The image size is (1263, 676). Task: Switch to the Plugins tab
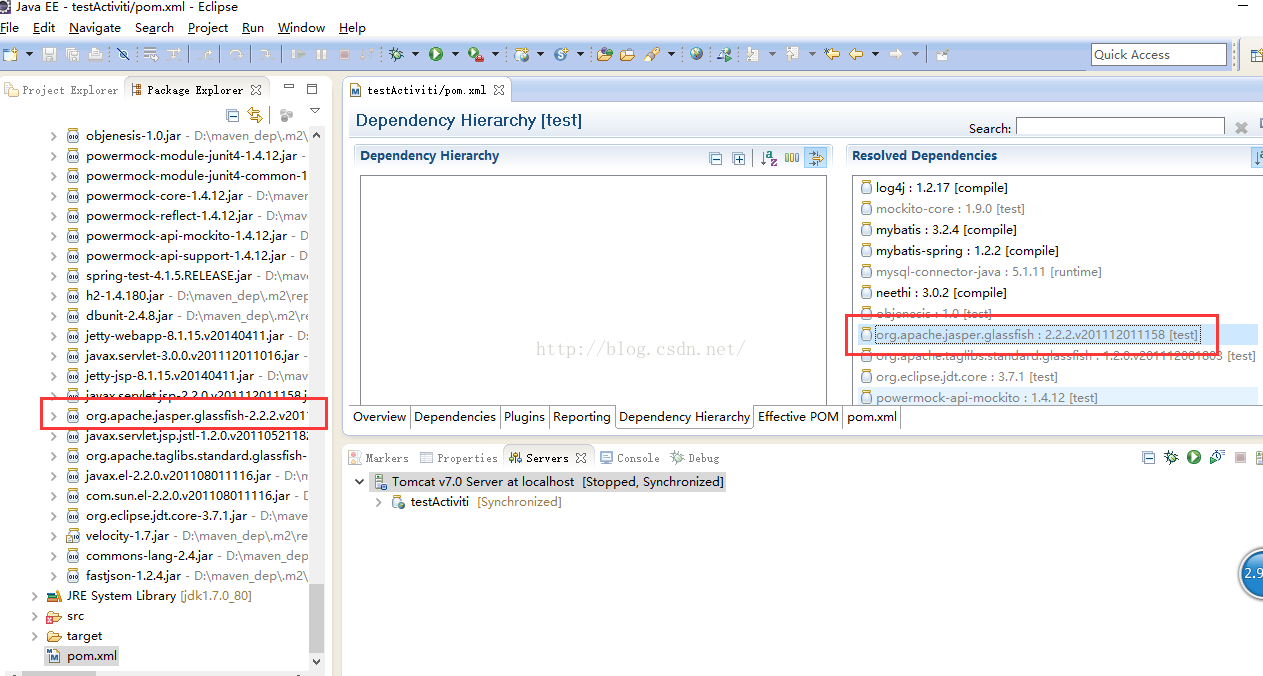click(524, 417)
